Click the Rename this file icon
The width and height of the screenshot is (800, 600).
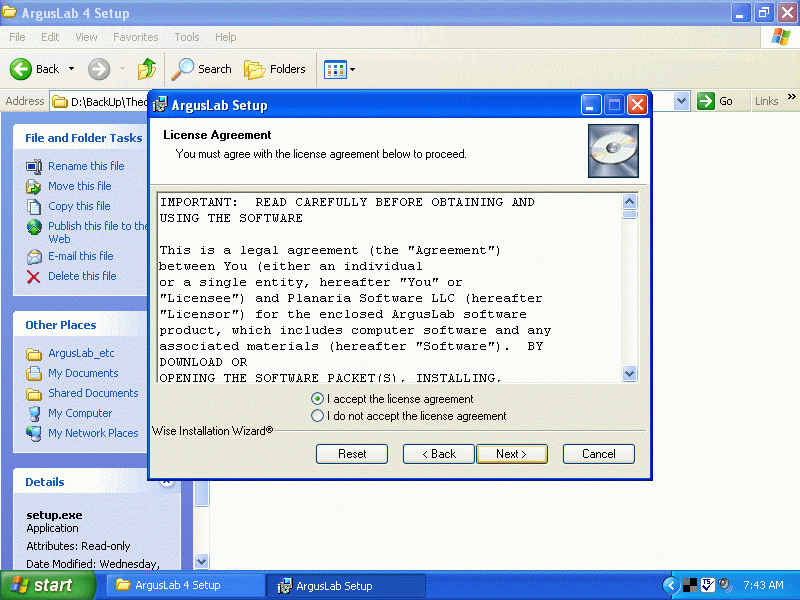[x=34, y=166]
